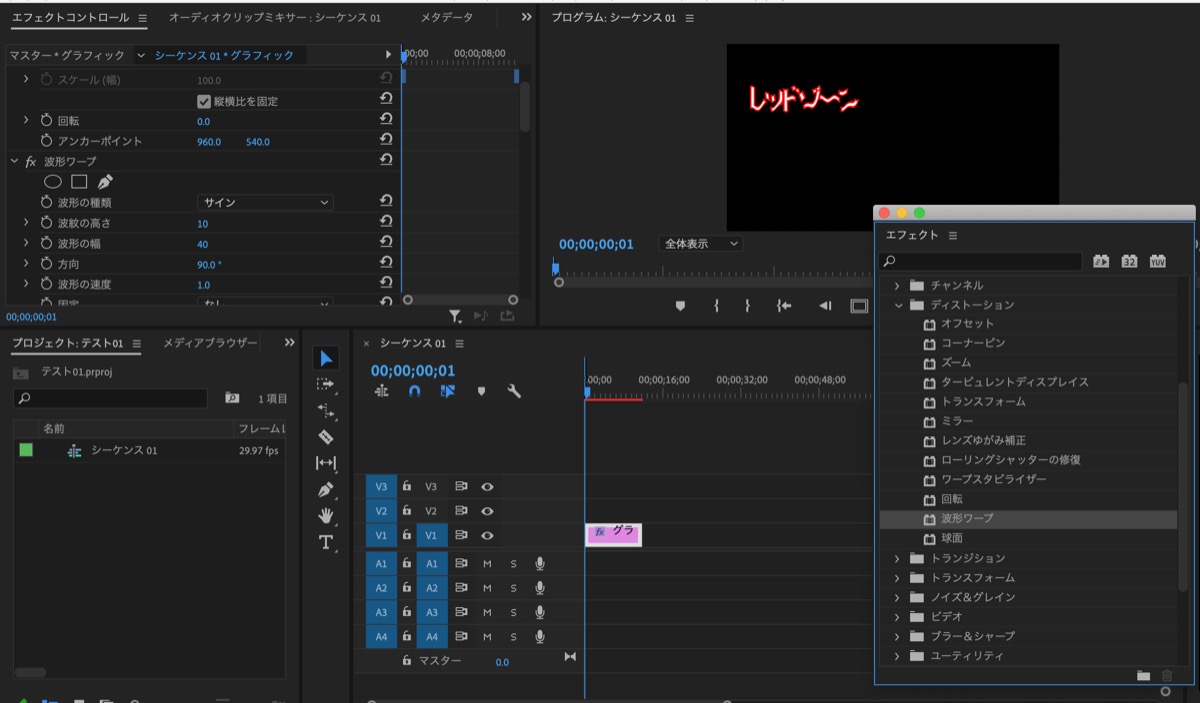Click the Go to In point button

point(785,306)
